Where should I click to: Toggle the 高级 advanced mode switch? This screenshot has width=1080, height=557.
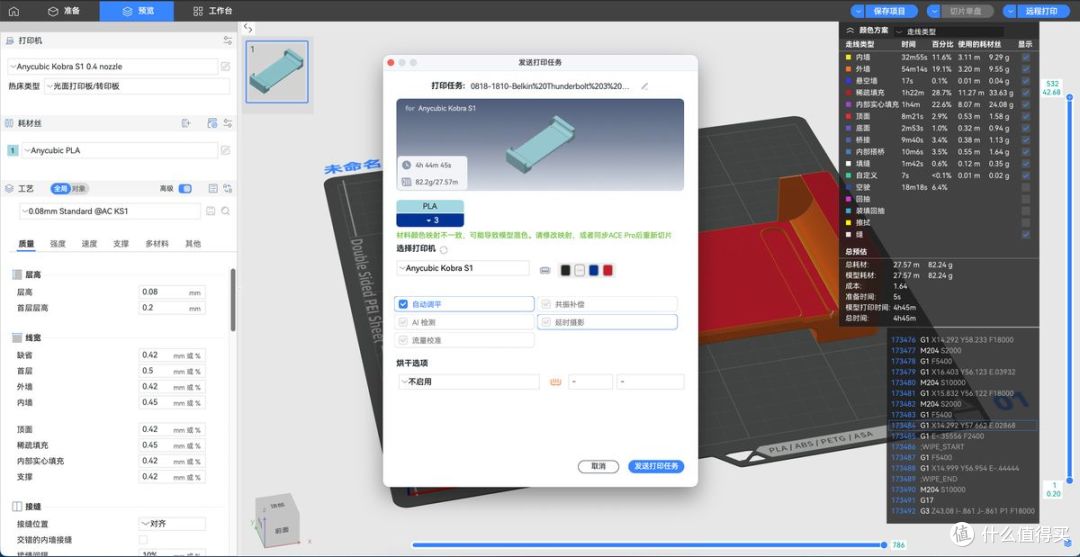[x=185, y=189]
